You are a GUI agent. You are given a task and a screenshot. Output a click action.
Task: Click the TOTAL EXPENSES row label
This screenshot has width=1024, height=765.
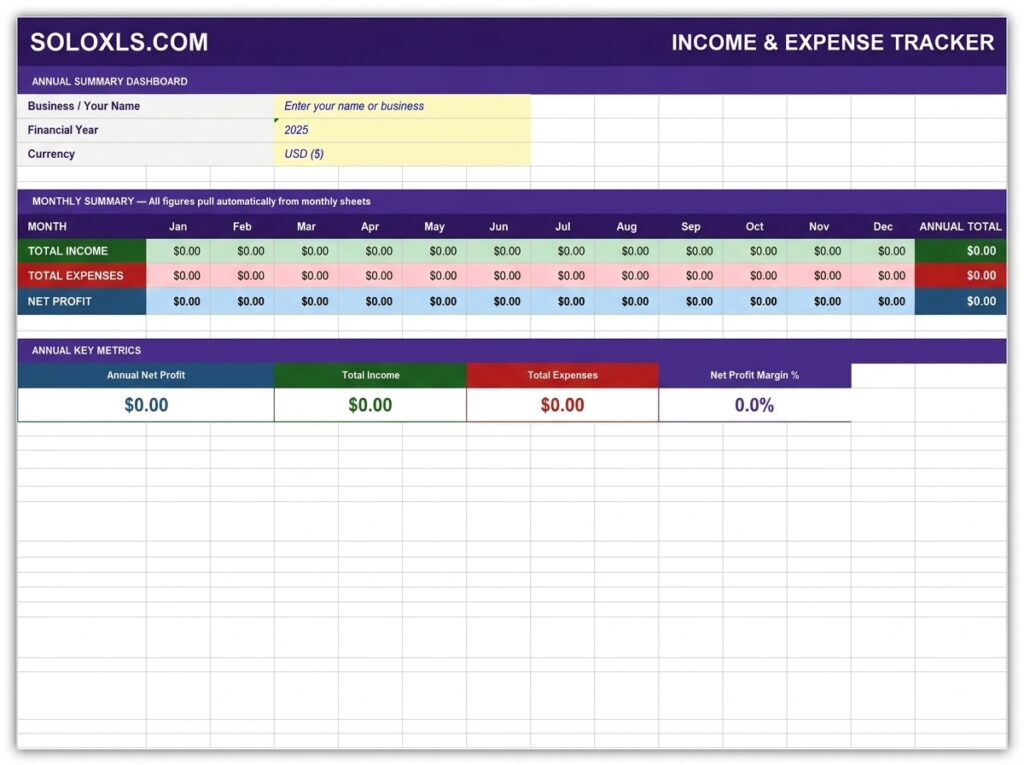tap(82, 276)
